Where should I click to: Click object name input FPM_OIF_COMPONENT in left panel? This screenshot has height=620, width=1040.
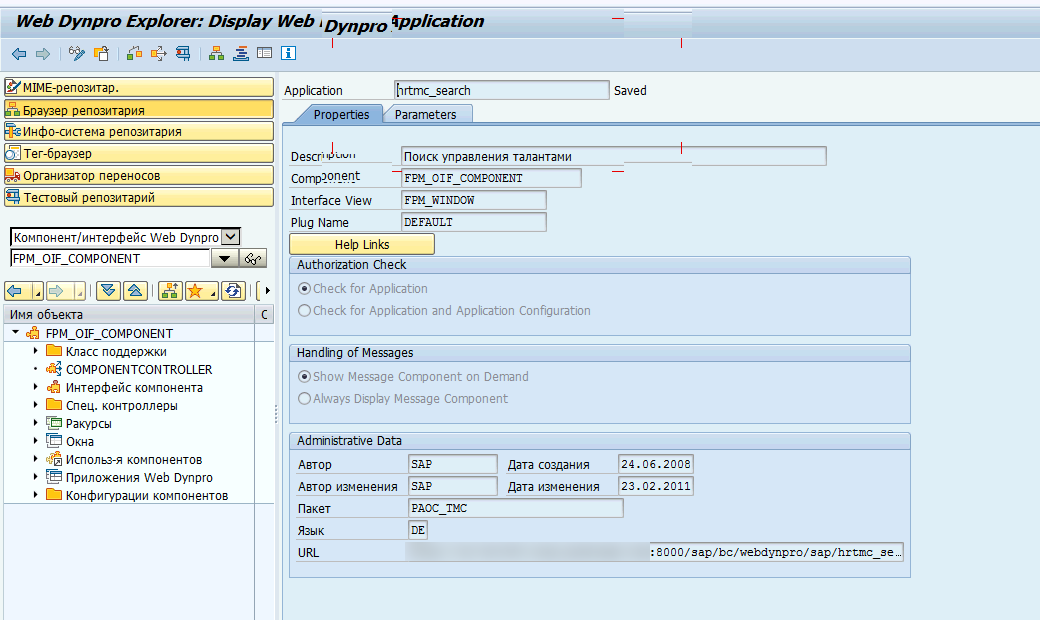110,259
